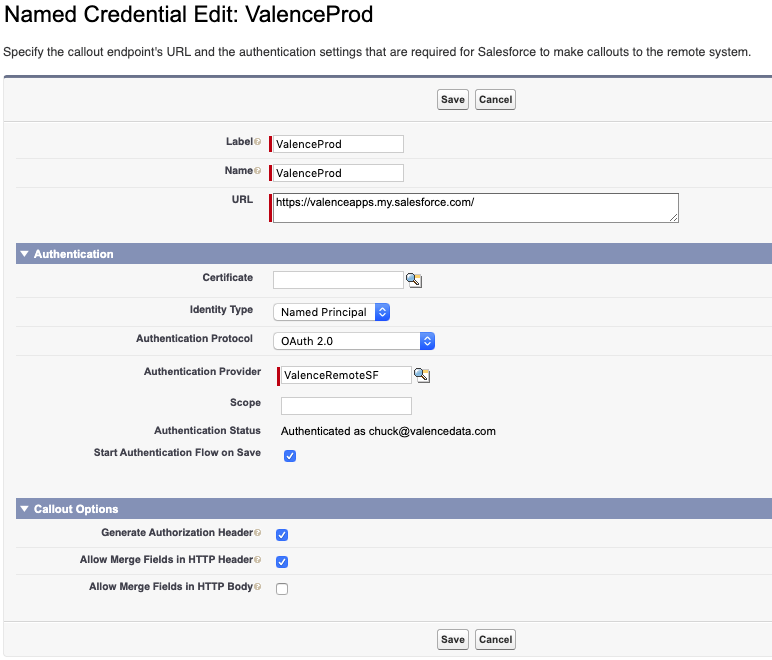The width and height of the screenshot is (772, 660).
Task: Click the 'Authentication Status' label
Action: tap(207, 431)
